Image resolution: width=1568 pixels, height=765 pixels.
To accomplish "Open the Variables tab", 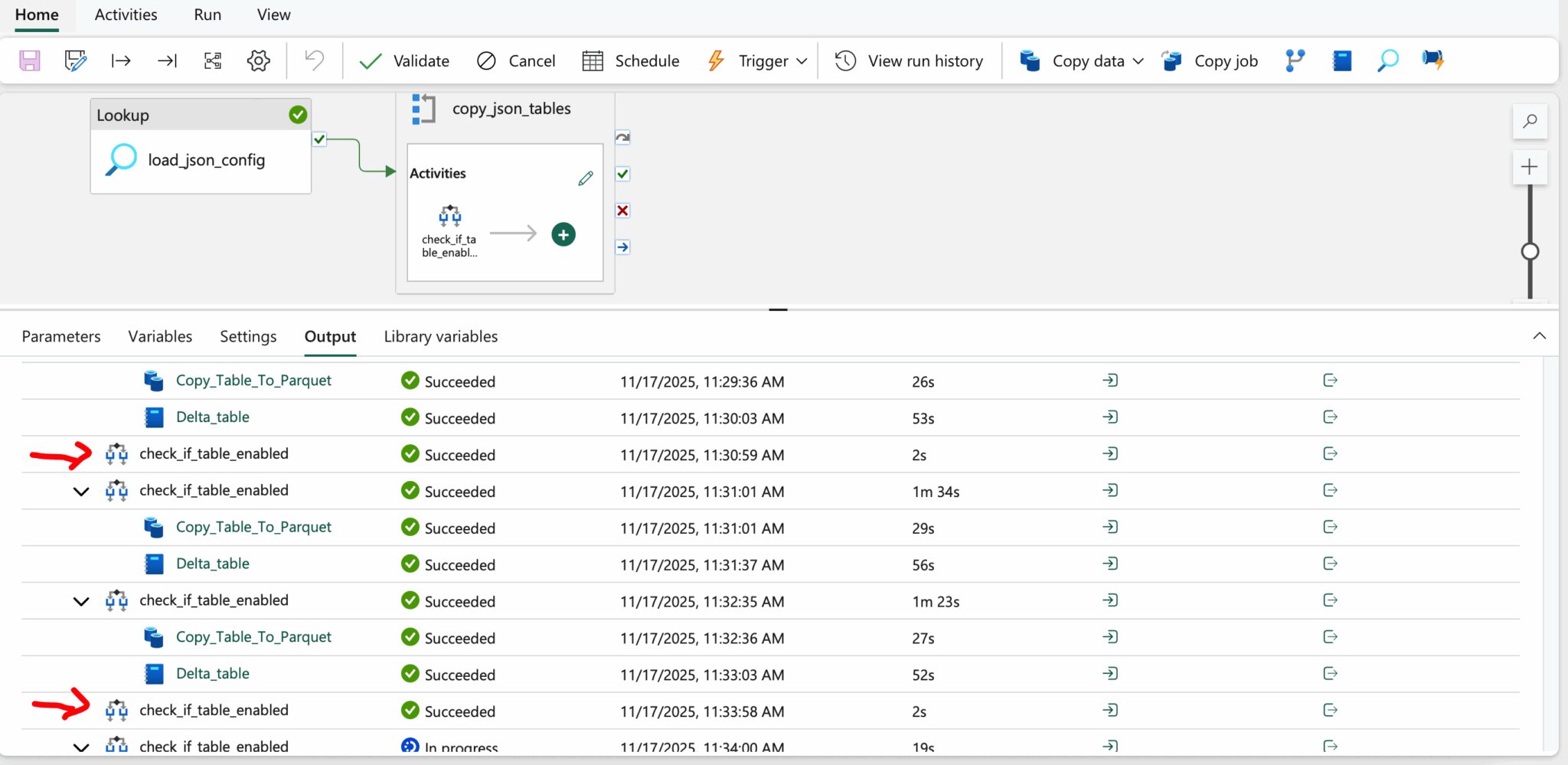I will coord(160,336).
